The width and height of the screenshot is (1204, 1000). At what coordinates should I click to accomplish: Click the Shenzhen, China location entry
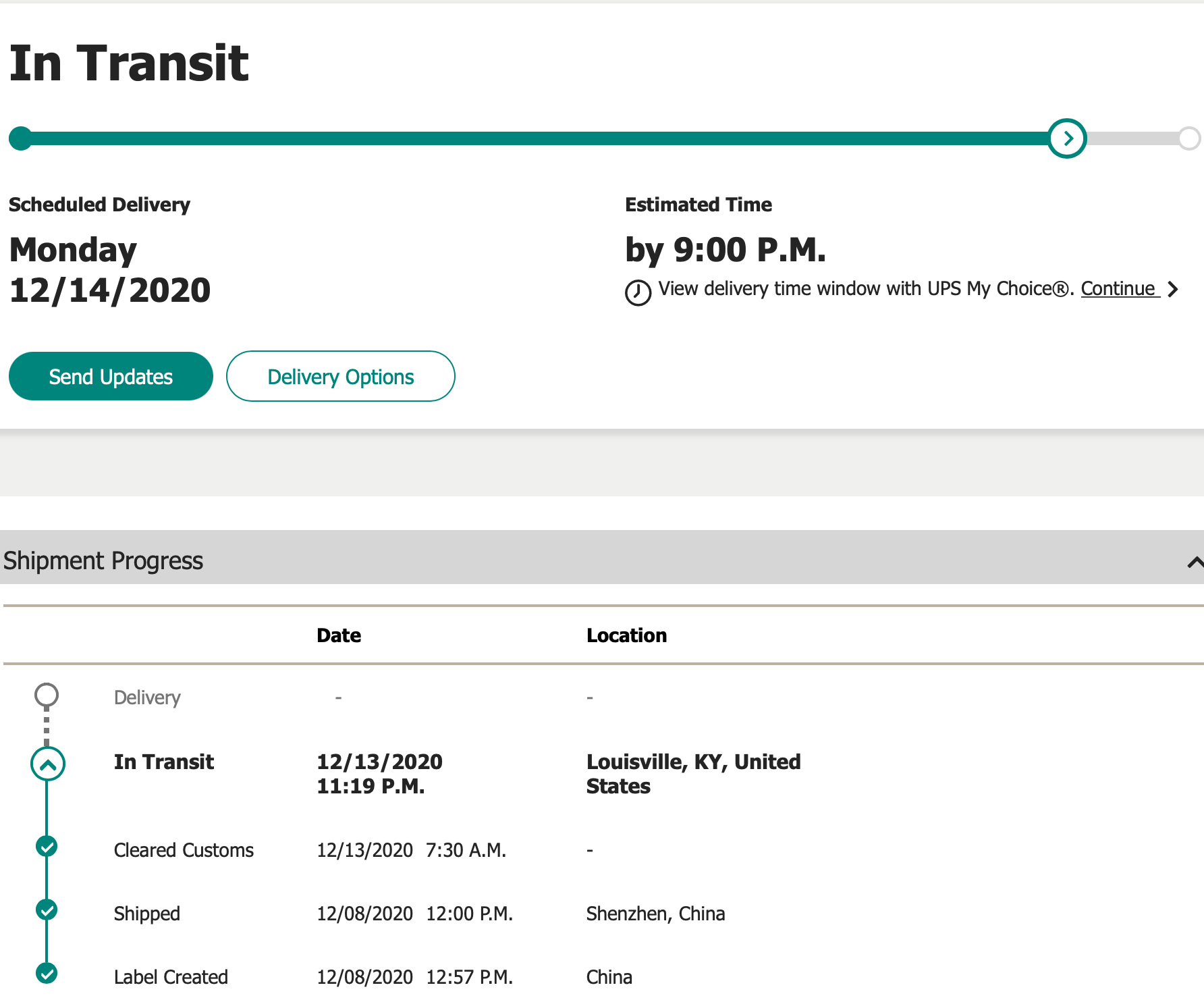click(x=655, y=914)
